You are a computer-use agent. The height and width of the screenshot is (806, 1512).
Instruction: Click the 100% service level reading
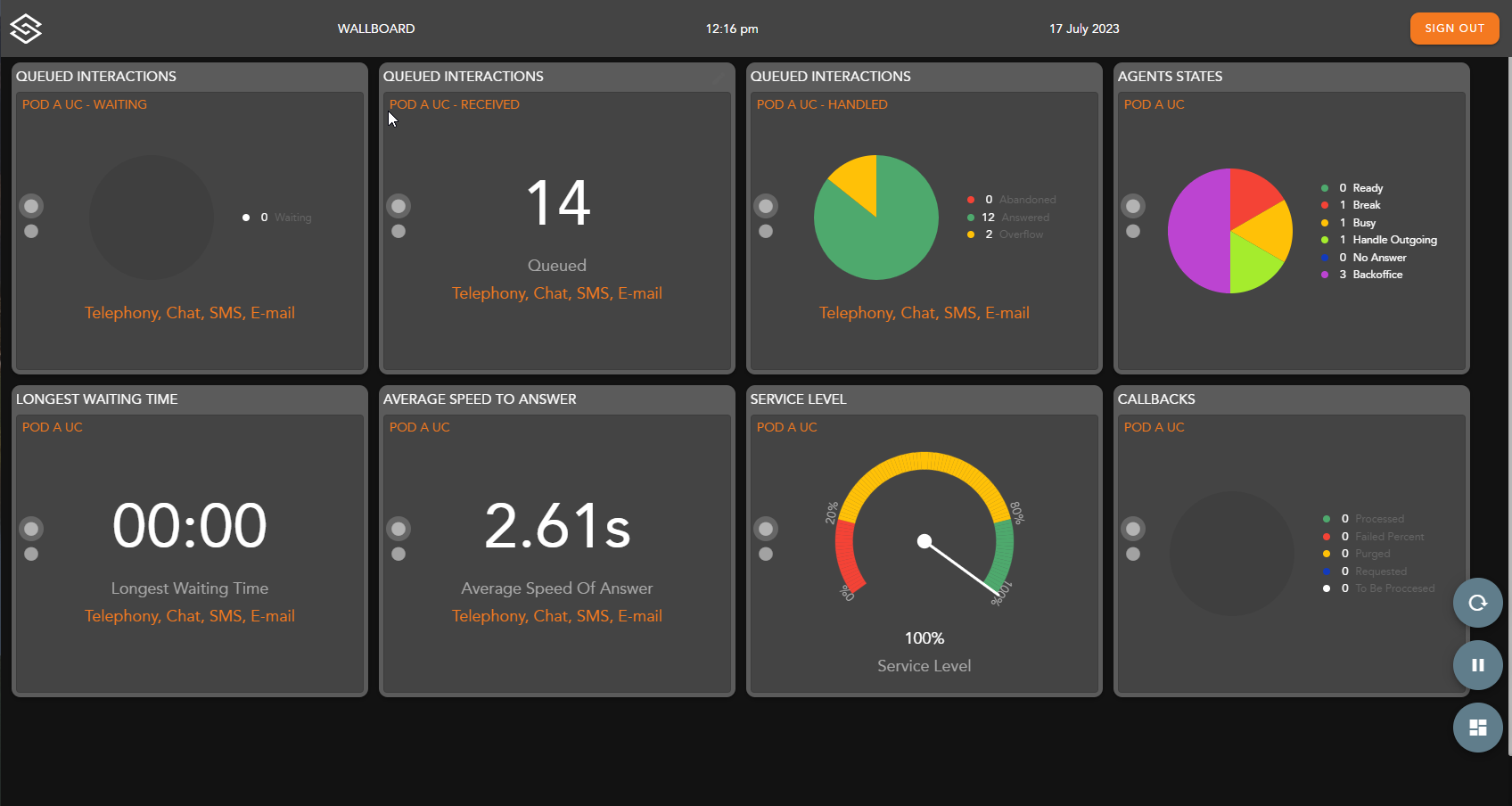pyautogui.click(x=924, y=638)
